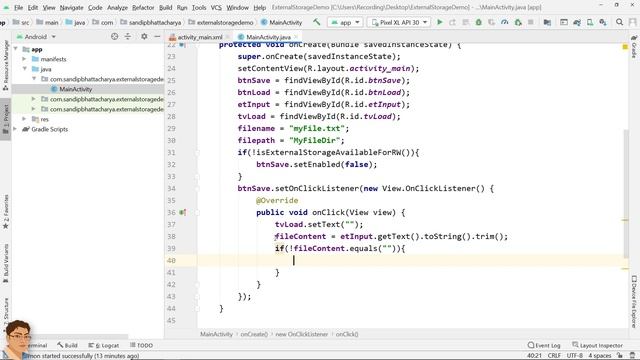Viewport: 640px width, 360px height.
Task: Open Project panel gear settings
Action: pos(144,37)
